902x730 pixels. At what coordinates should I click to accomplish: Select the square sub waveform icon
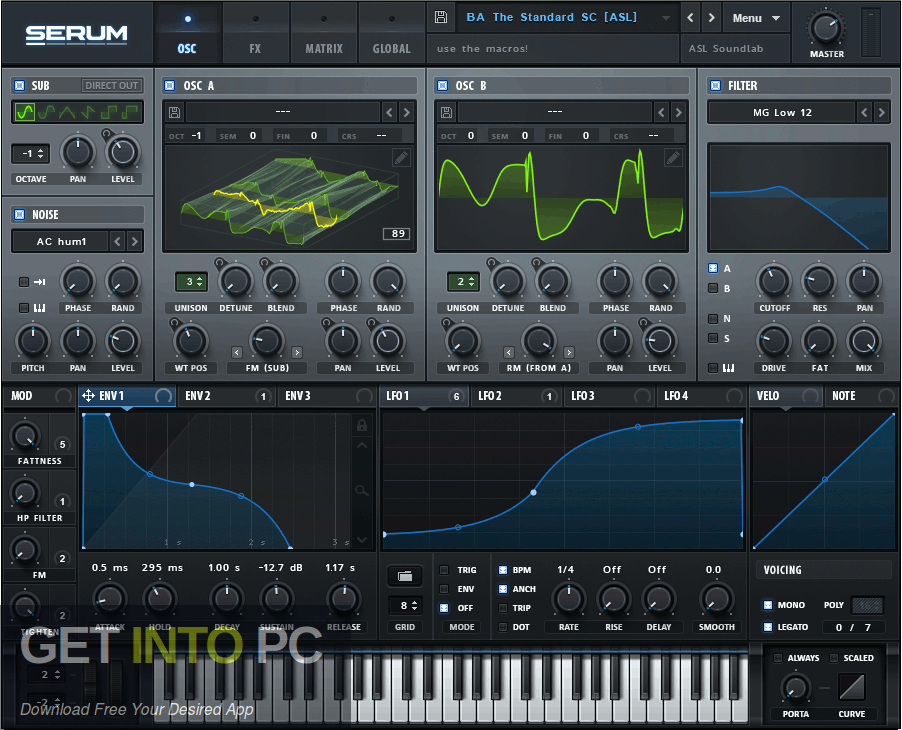coord(109,112)
